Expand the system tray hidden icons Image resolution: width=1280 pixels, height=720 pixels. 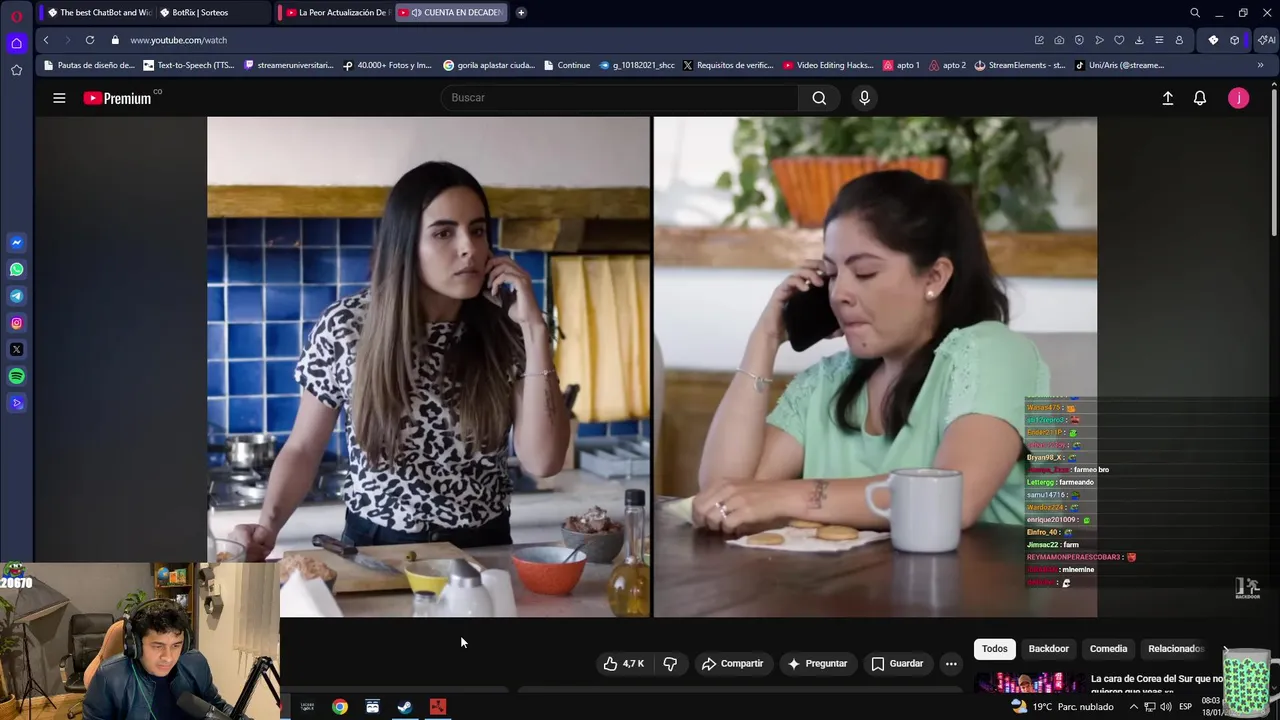pos(1133,707)
